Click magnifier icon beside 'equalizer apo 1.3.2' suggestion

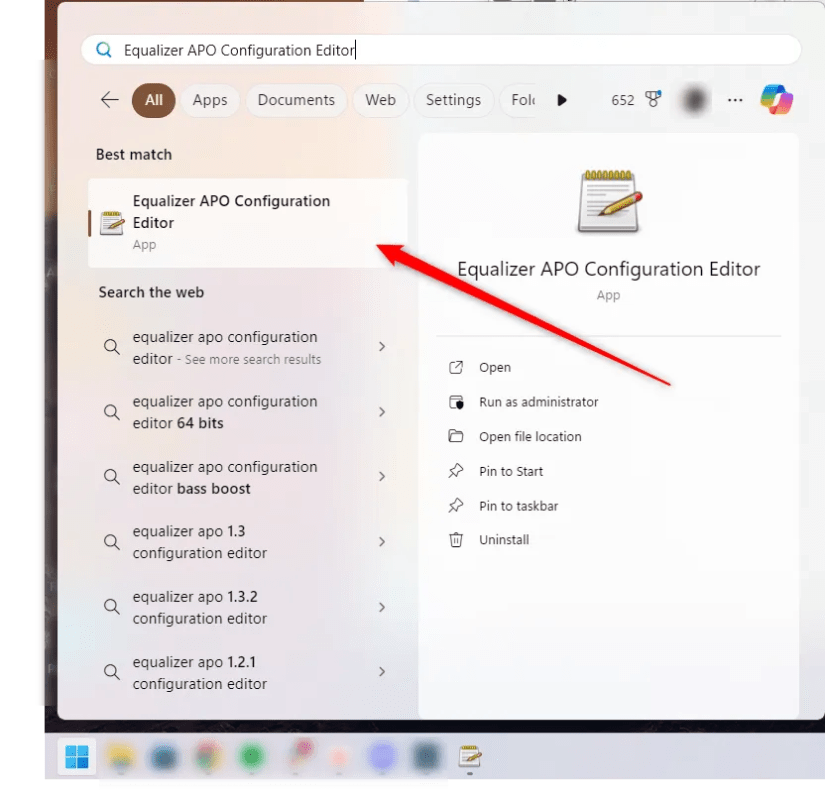pyautogui.click(x=112, y=607)
